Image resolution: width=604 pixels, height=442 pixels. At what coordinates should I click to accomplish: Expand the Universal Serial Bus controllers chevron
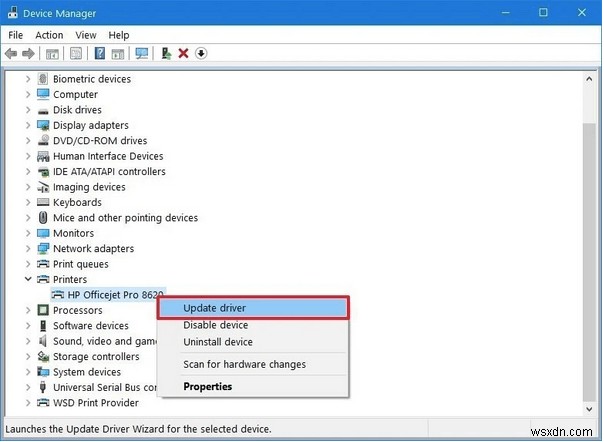click(28, 387)
